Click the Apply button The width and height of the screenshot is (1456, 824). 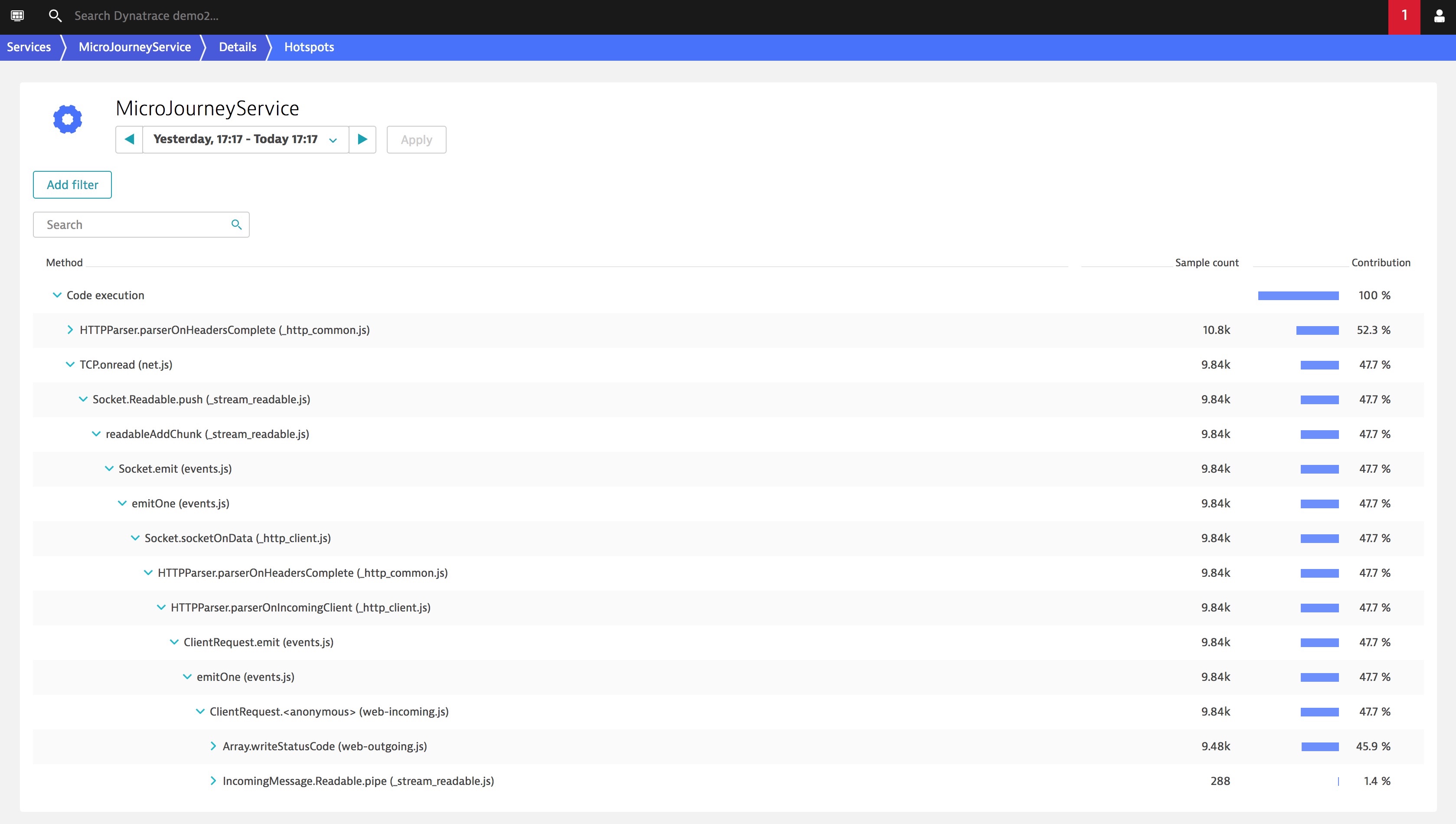point(416,140)
